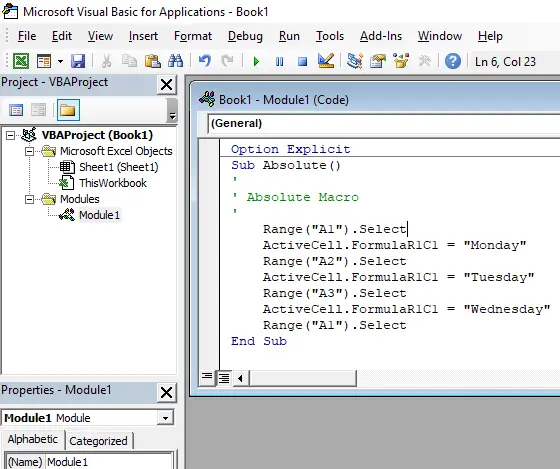
Task: Open the Help menu
Action: 490,36
